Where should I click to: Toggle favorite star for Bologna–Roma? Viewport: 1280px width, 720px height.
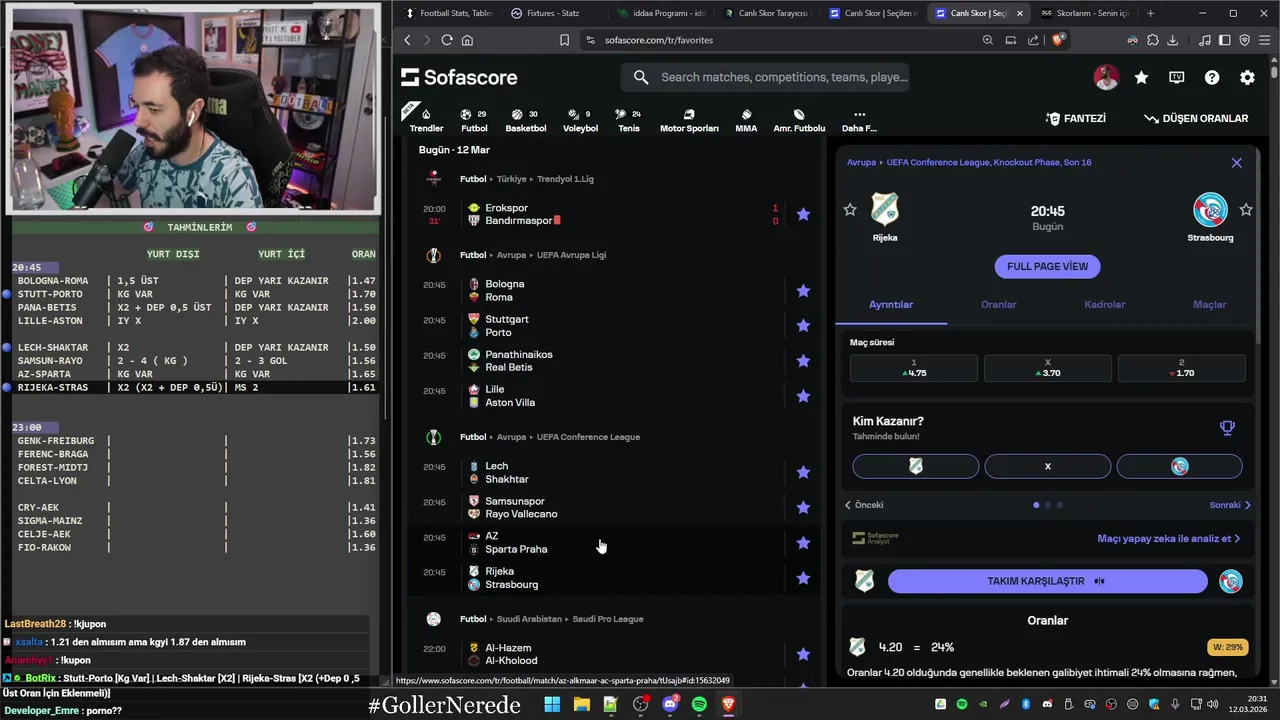803,291
